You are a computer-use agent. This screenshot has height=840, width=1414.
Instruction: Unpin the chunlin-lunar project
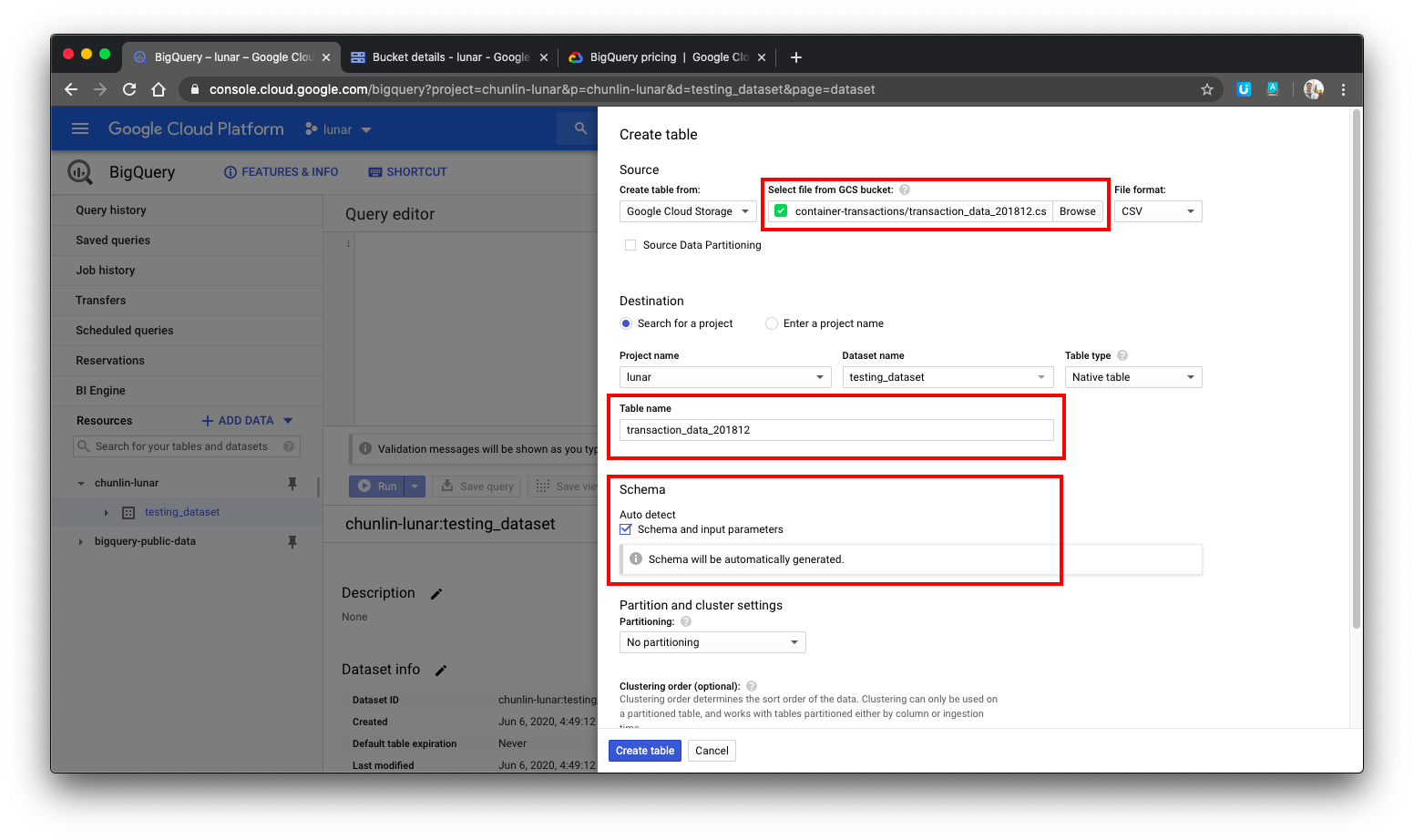[x=292, y=483]
